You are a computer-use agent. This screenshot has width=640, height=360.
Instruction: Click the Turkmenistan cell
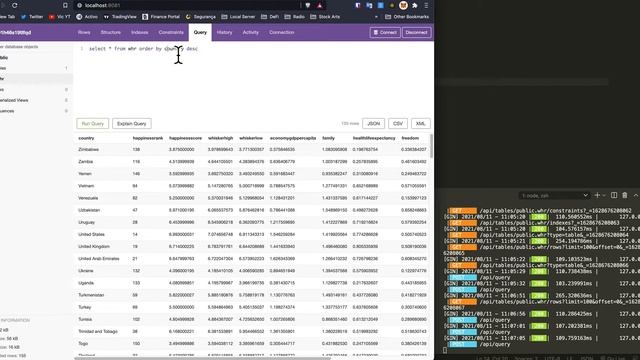(x=91, y=295)
